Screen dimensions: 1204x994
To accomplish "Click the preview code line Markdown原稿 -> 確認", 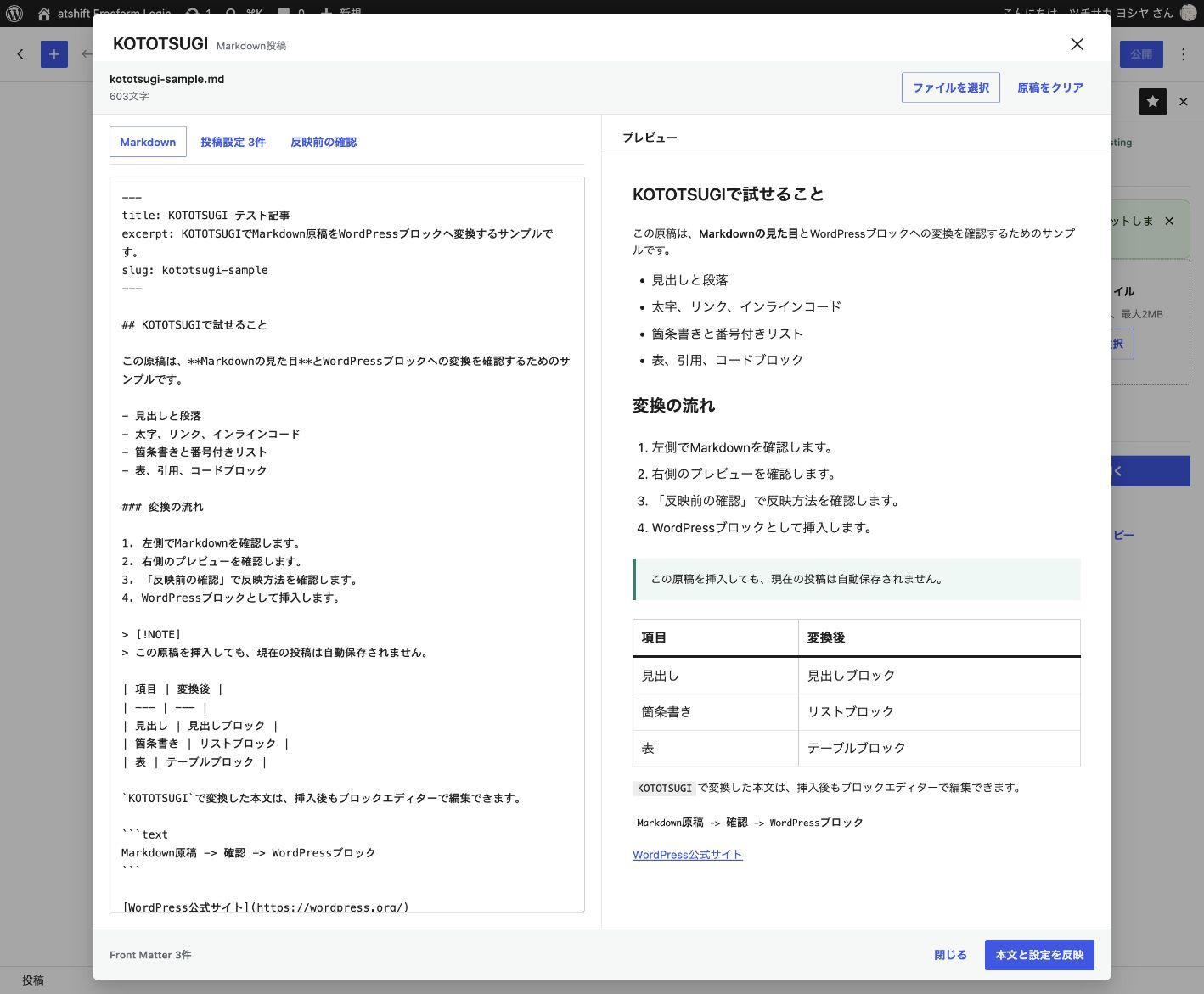I will pos(750,823).
